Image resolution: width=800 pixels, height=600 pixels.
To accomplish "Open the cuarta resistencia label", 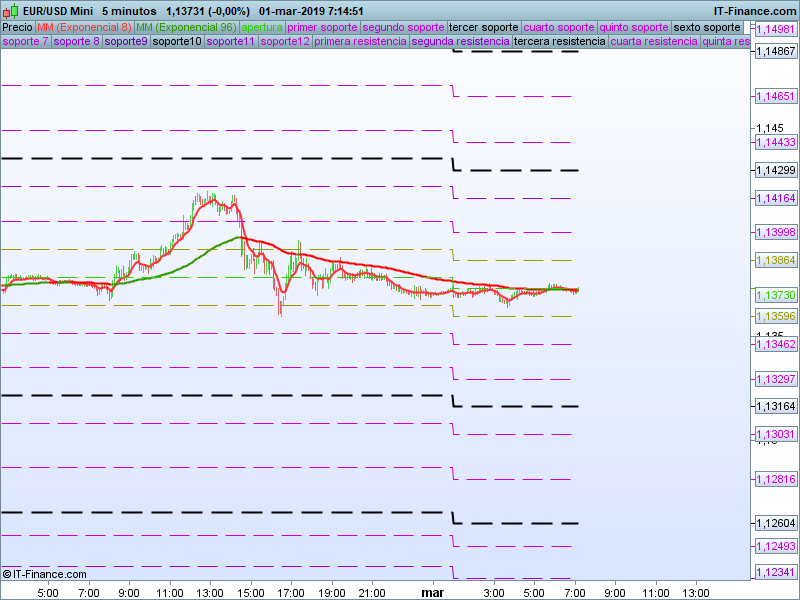I will 653,42.
